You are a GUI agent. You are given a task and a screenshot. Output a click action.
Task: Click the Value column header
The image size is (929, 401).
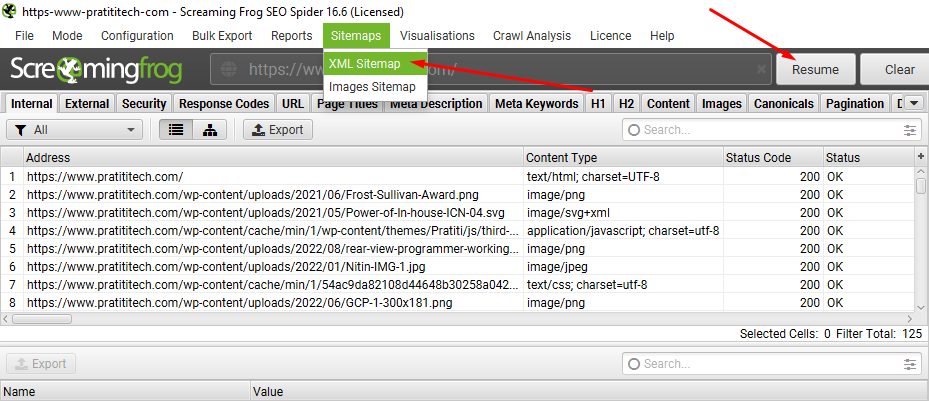(589, 392)
